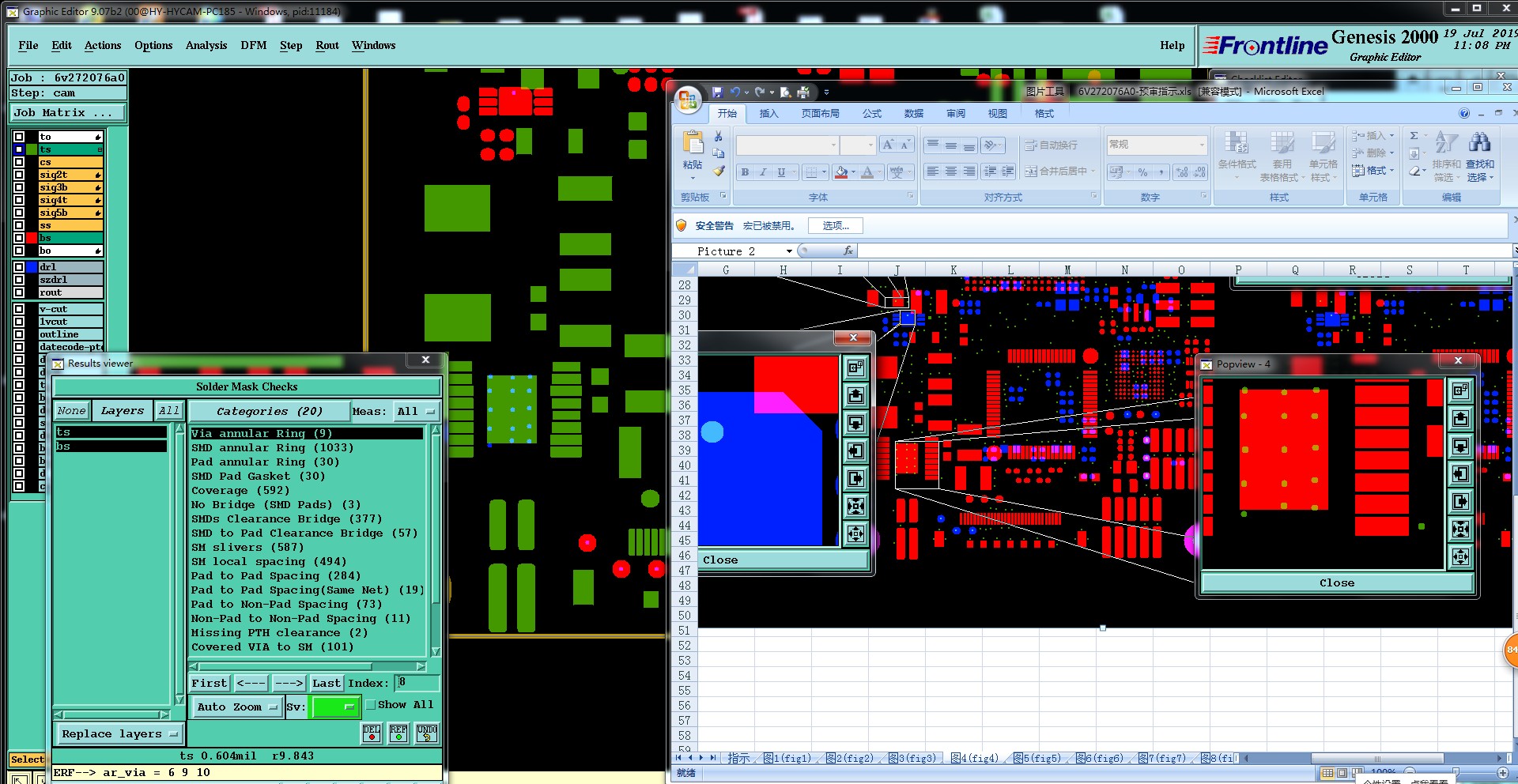Toggle the checkbox for layer cs
Screen dimensions: 1518x784
[x=19, y=162]
